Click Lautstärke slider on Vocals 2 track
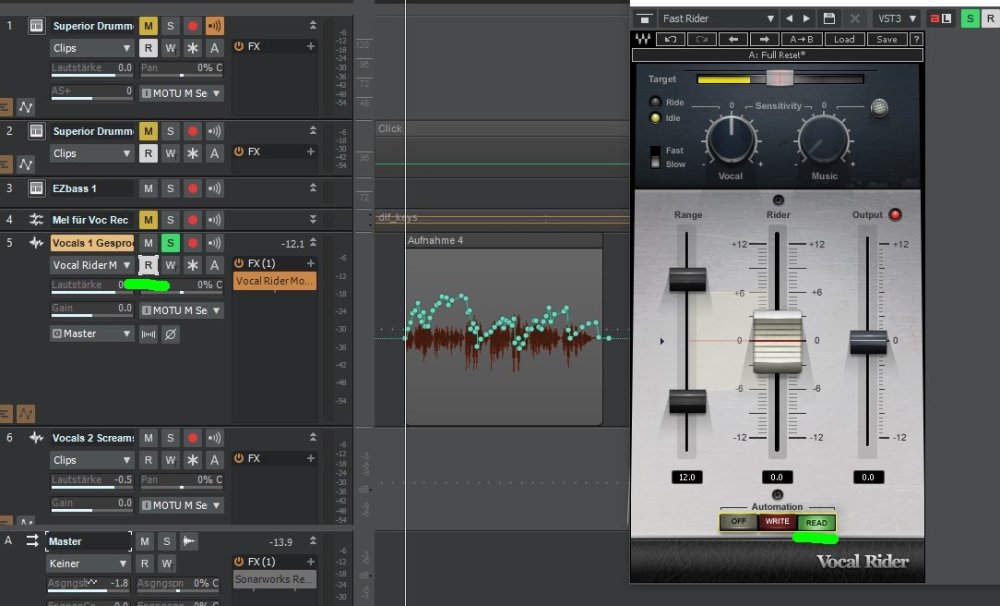This screenshot has width=1000, height=606. (x=92, y=482)
